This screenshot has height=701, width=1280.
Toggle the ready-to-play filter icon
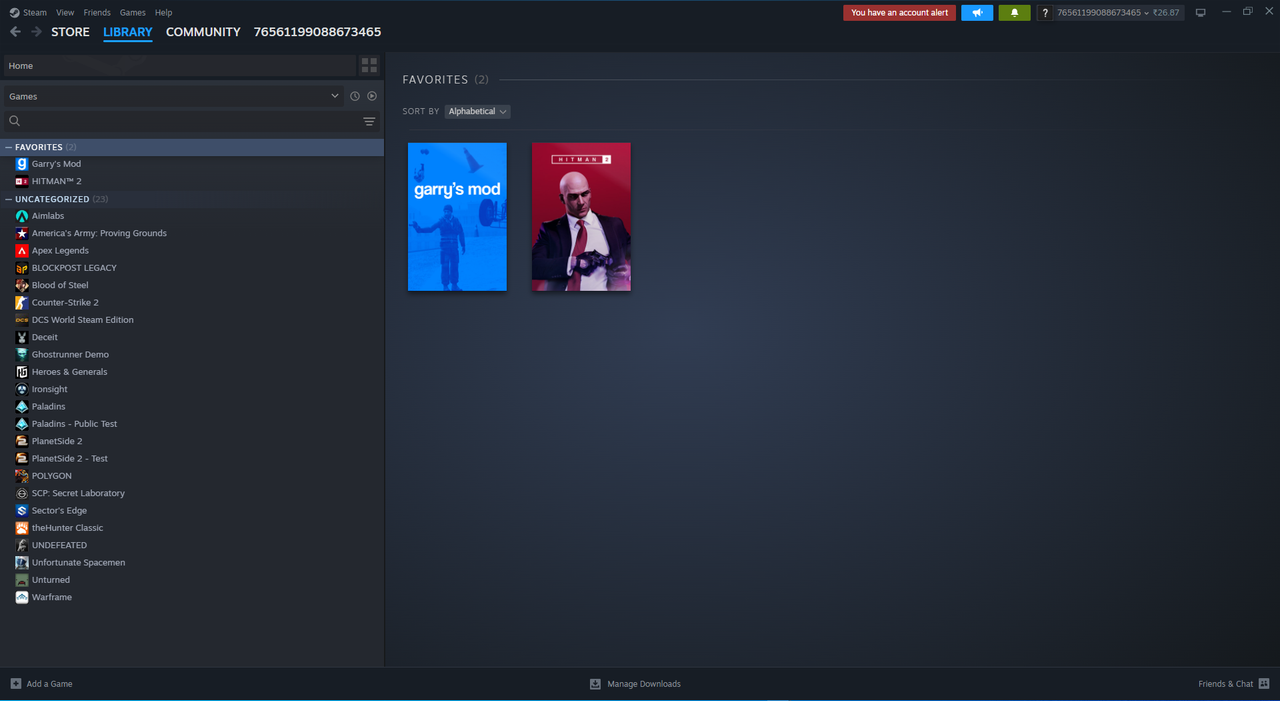[372, 96]
